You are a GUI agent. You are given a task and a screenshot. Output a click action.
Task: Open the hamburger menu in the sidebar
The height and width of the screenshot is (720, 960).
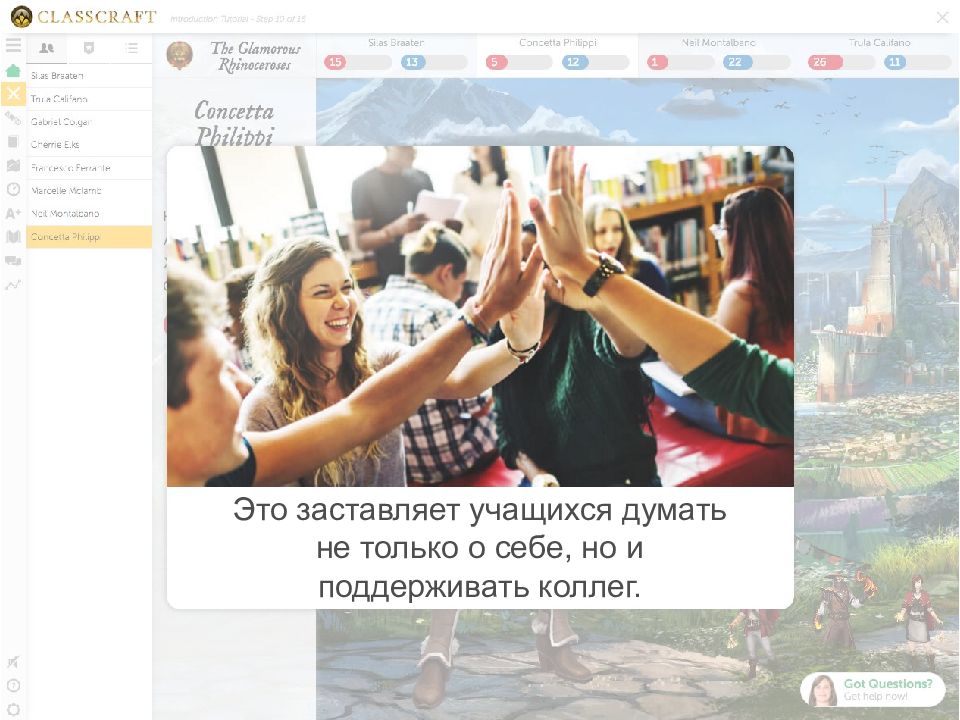point(13,46)
